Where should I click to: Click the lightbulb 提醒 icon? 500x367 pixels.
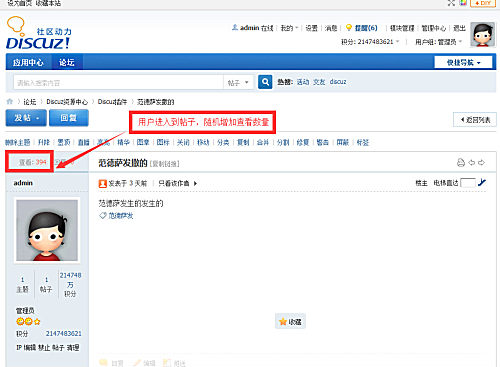pos(349,28)
